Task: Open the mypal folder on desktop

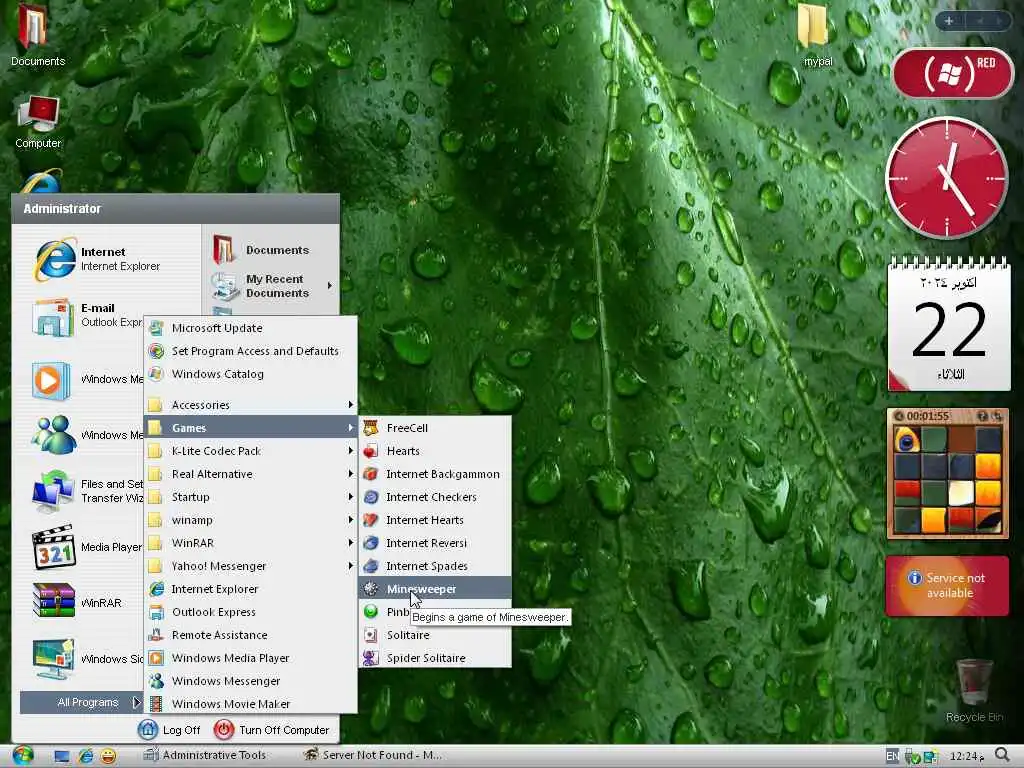Action: 816,35
